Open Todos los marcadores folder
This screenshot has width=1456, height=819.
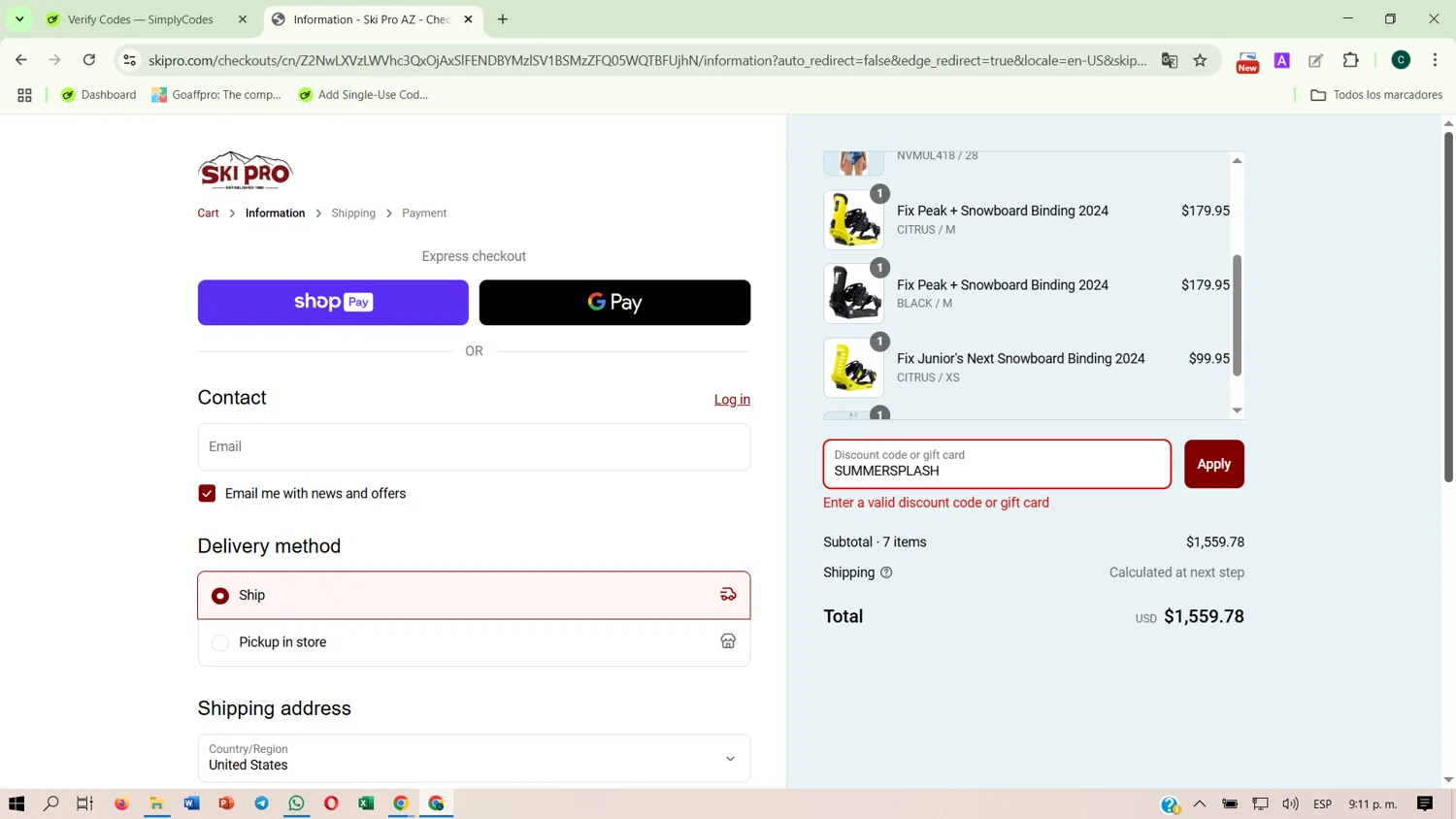(1375, 95)
